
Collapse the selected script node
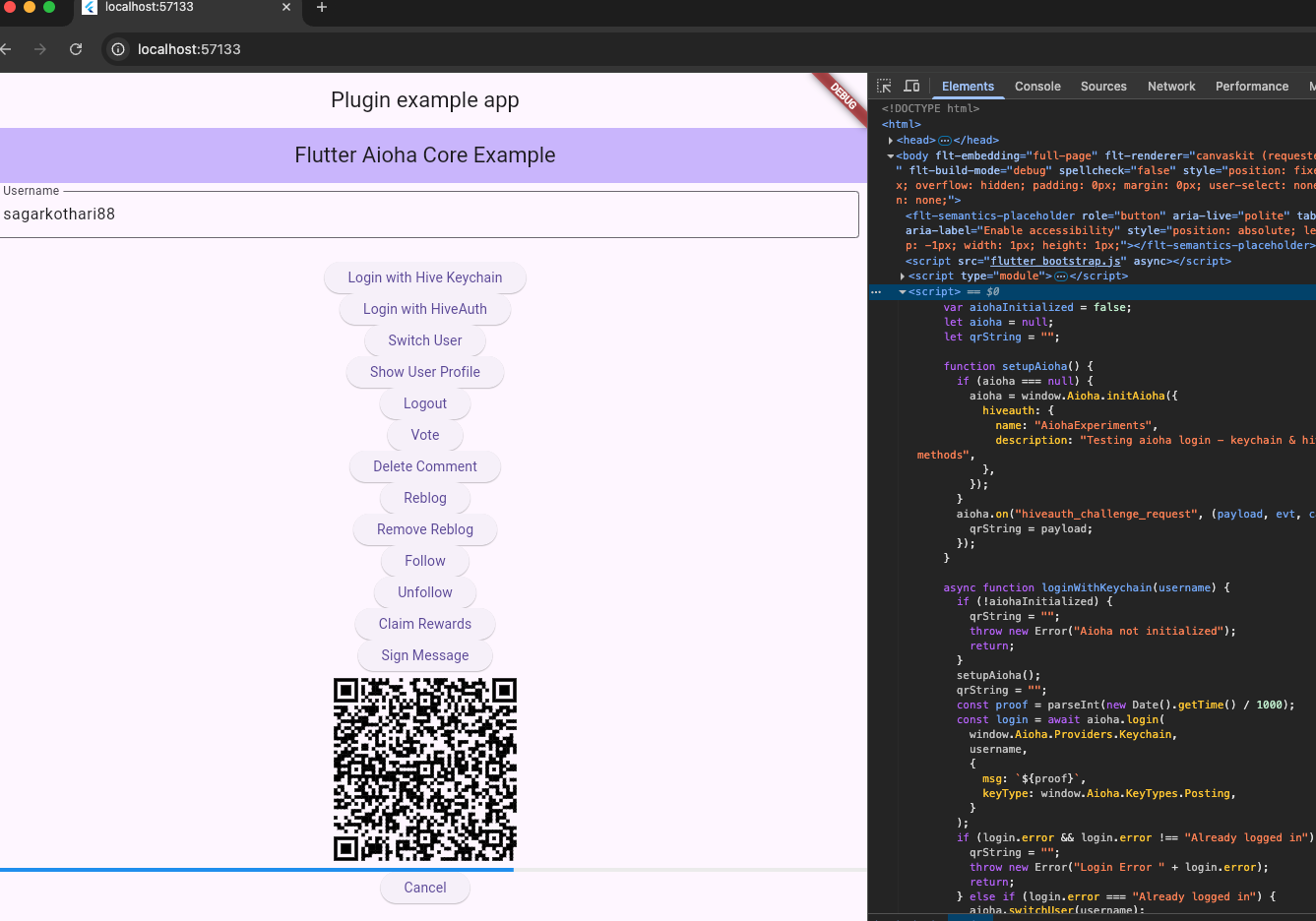click(x=903, y=292)
